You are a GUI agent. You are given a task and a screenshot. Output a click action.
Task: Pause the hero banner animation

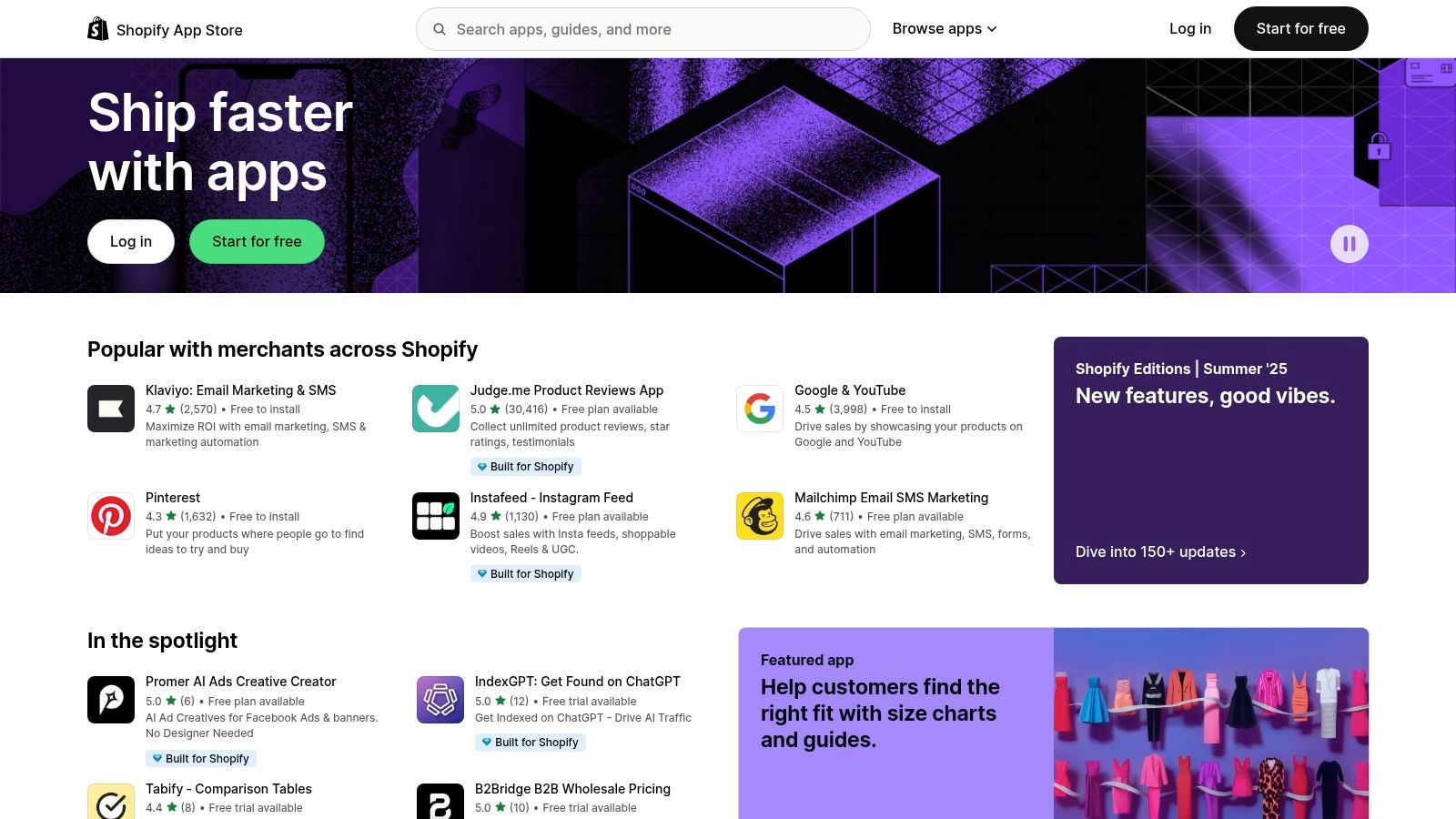[1350, 243]
